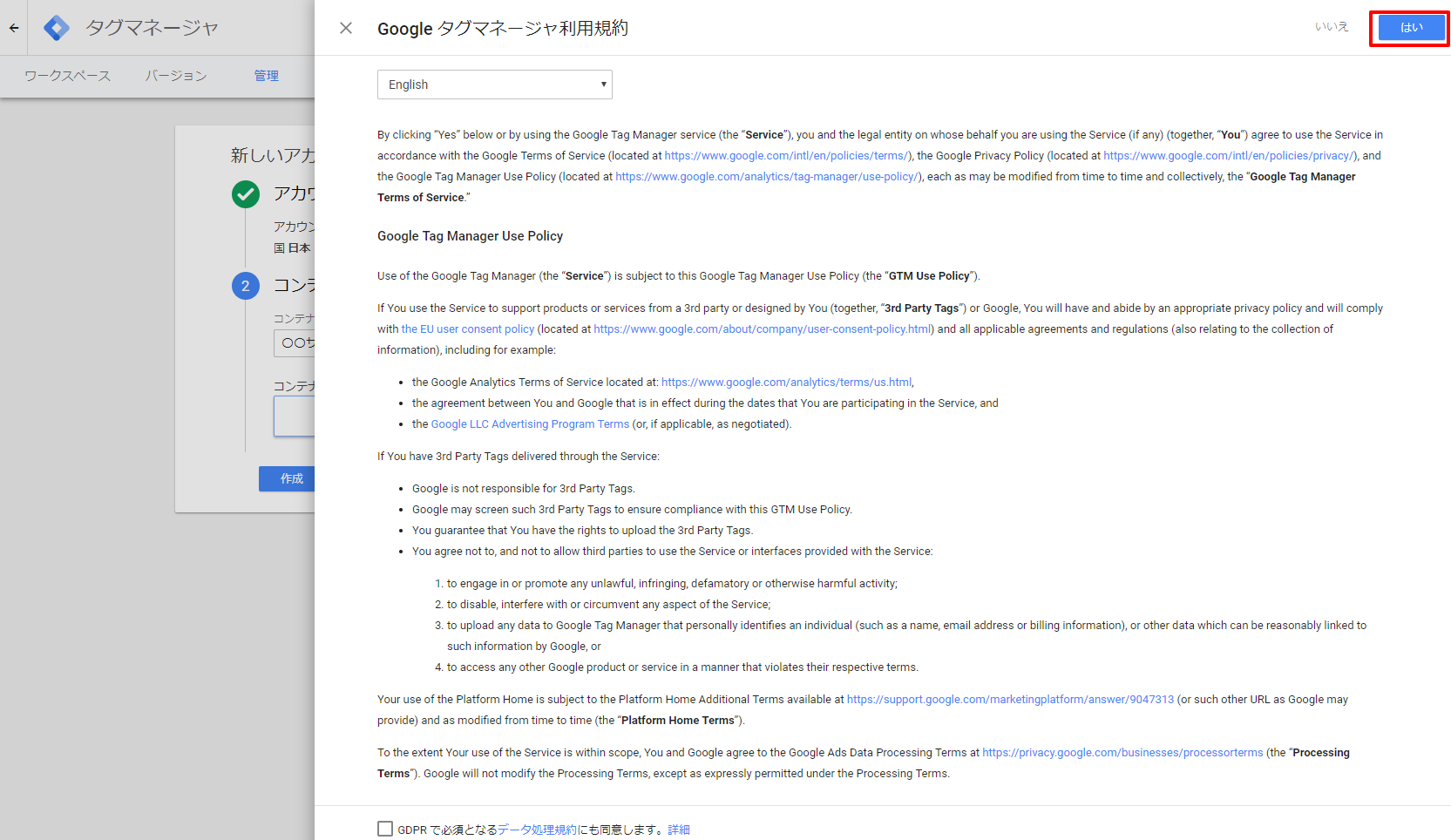The image size is (1451, 840).
Task: Click the blue outlined box in background form
Action: [295, 417]
